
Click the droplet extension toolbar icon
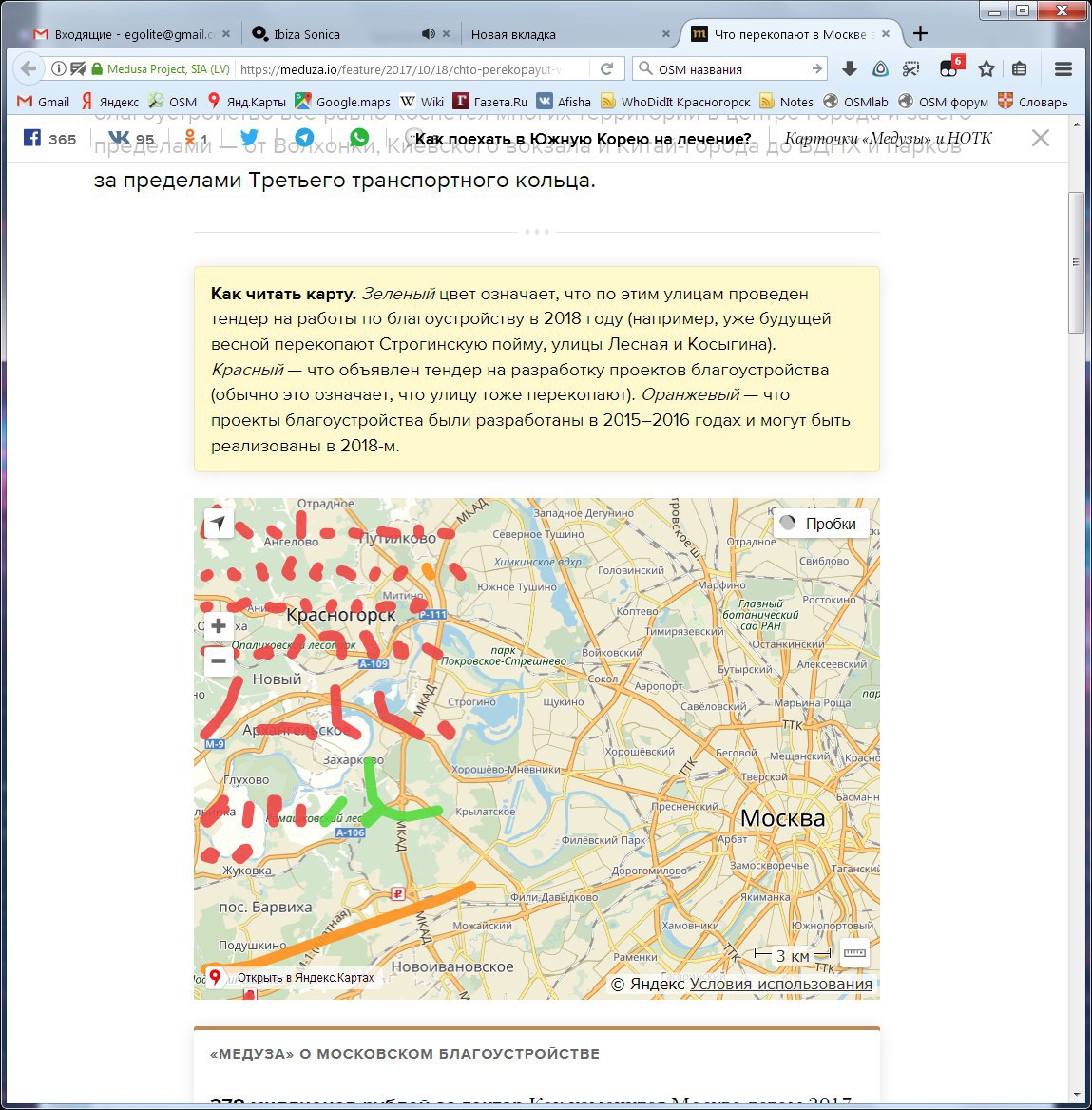point(880,68)
